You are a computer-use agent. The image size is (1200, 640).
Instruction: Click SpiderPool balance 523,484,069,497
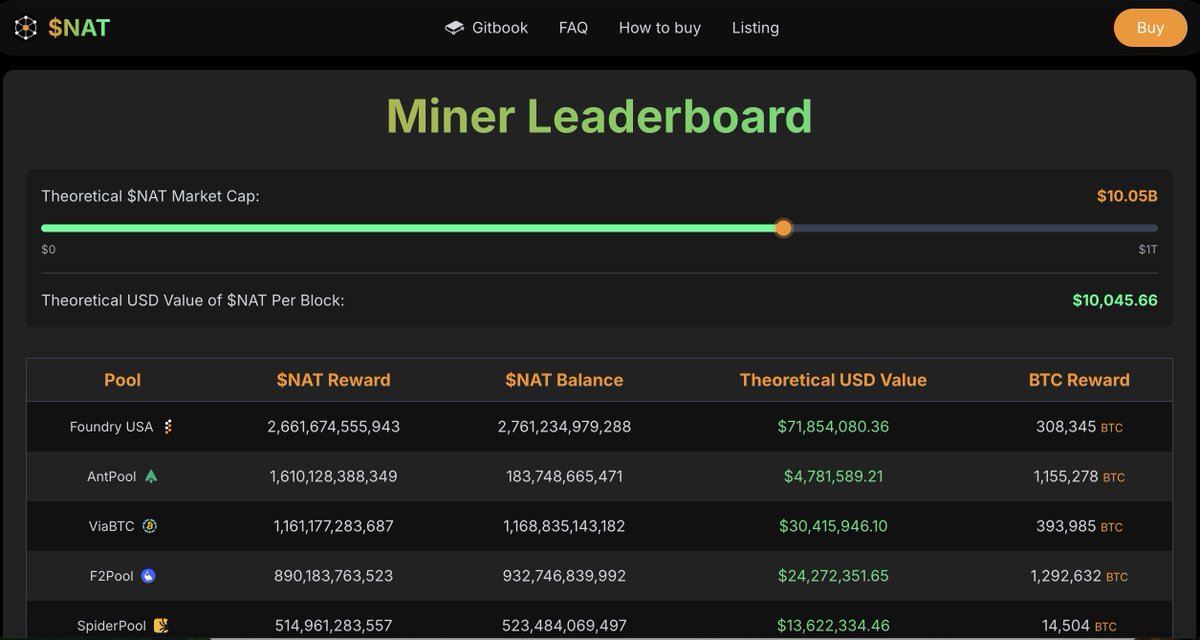pyautogui.click(x=564, y=626)
